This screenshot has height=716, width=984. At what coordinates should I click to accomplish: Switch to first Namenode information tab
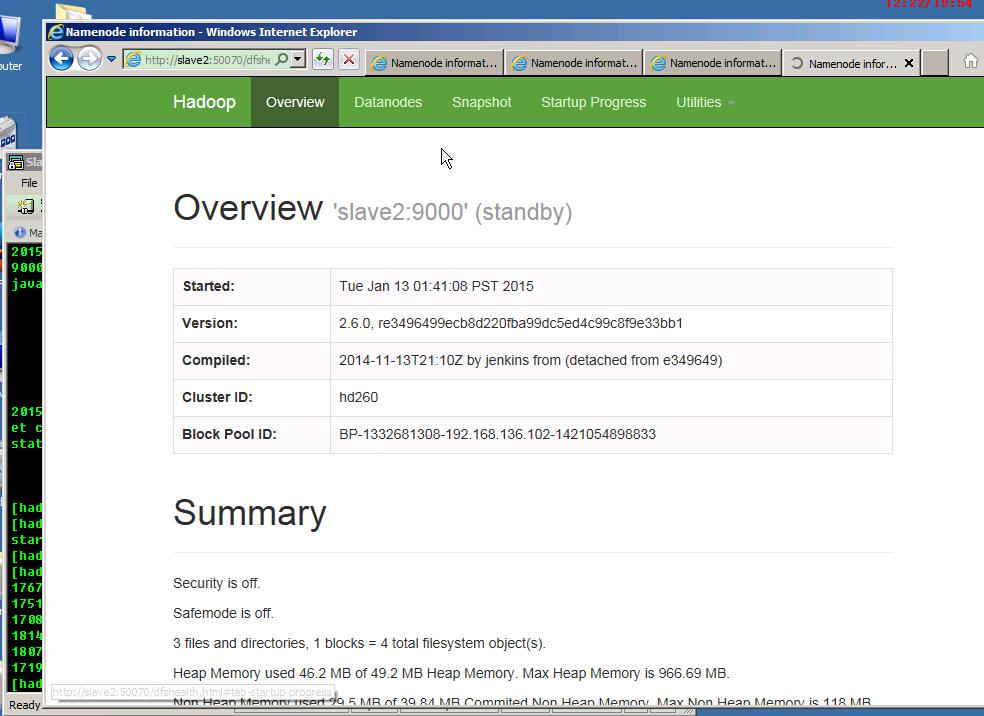(434, 63)
